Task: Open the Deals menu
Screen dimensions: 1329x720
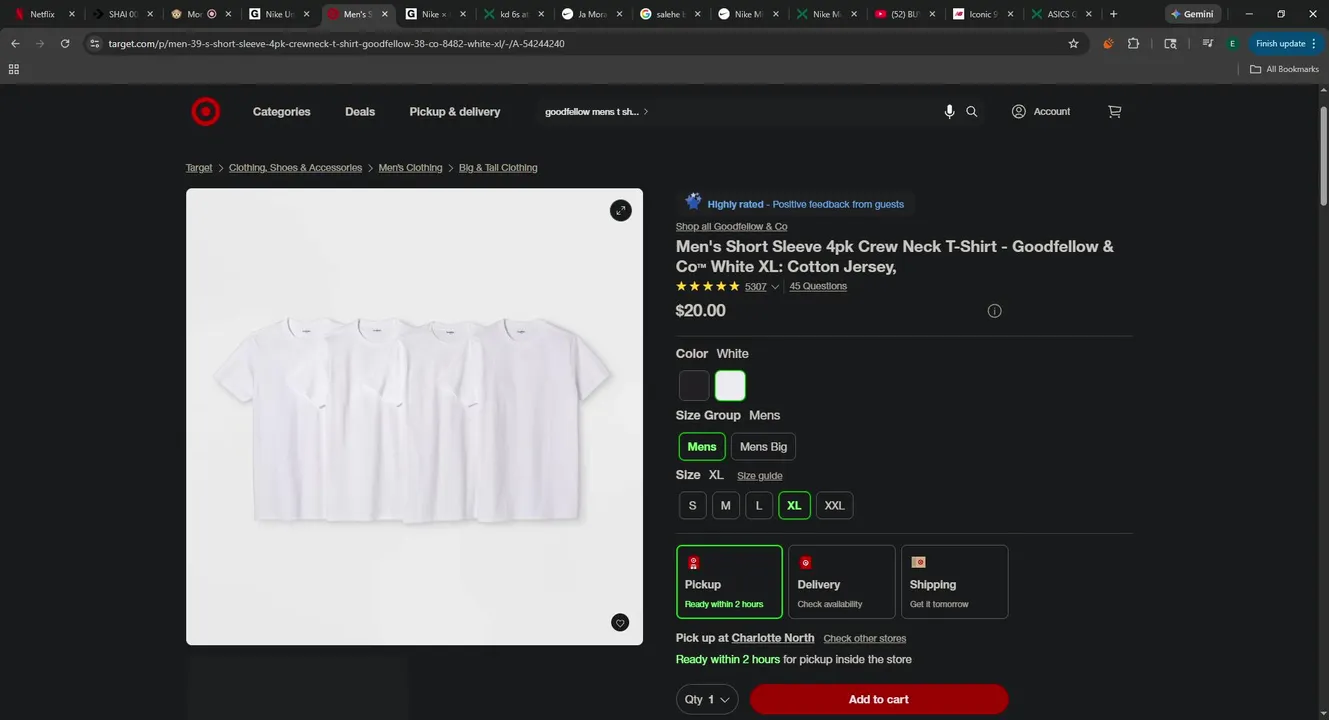Action: point(360,112)
